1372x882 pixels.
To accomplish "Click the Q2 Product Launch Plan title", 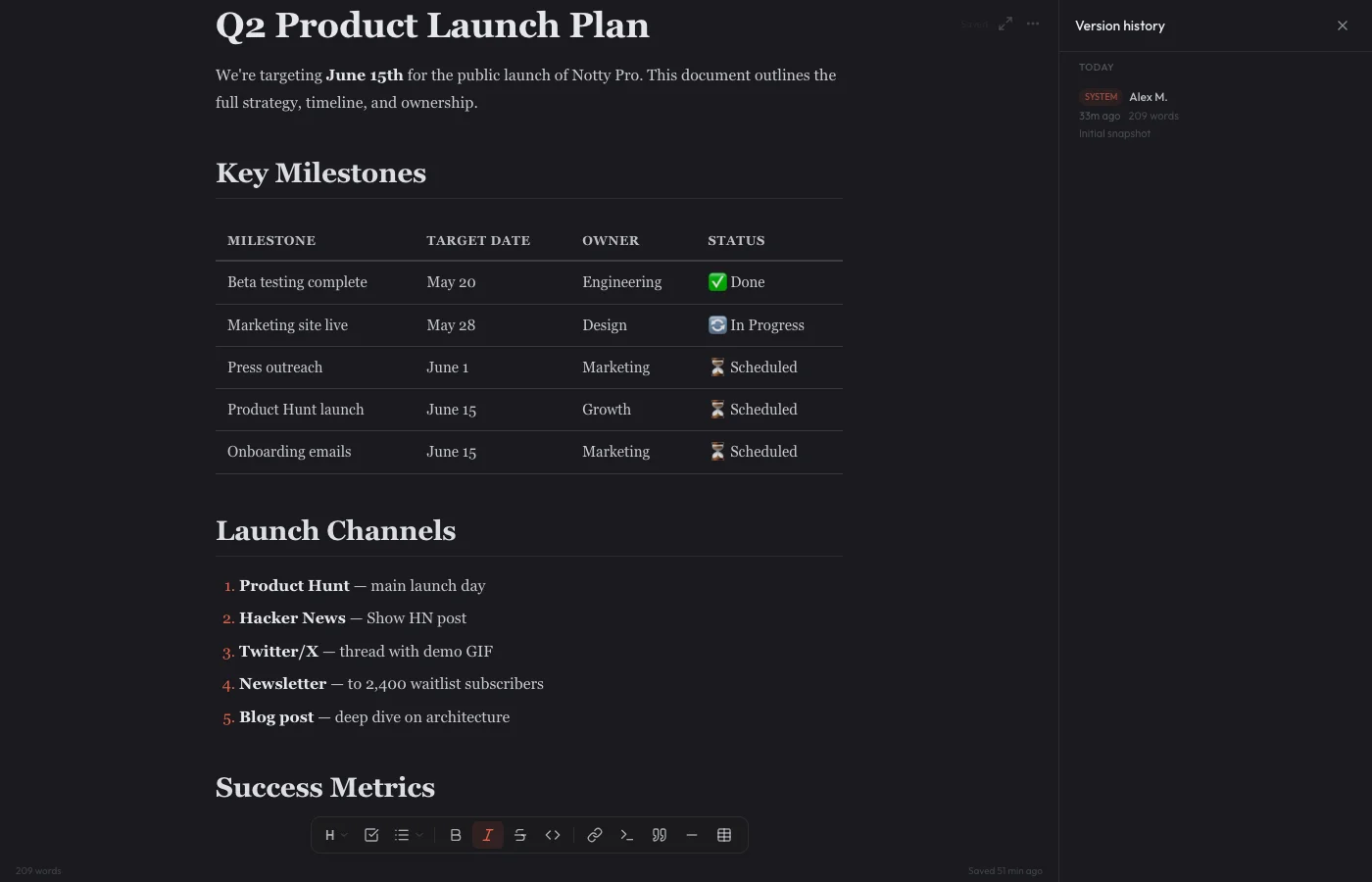I will click(x=432, y=25).
